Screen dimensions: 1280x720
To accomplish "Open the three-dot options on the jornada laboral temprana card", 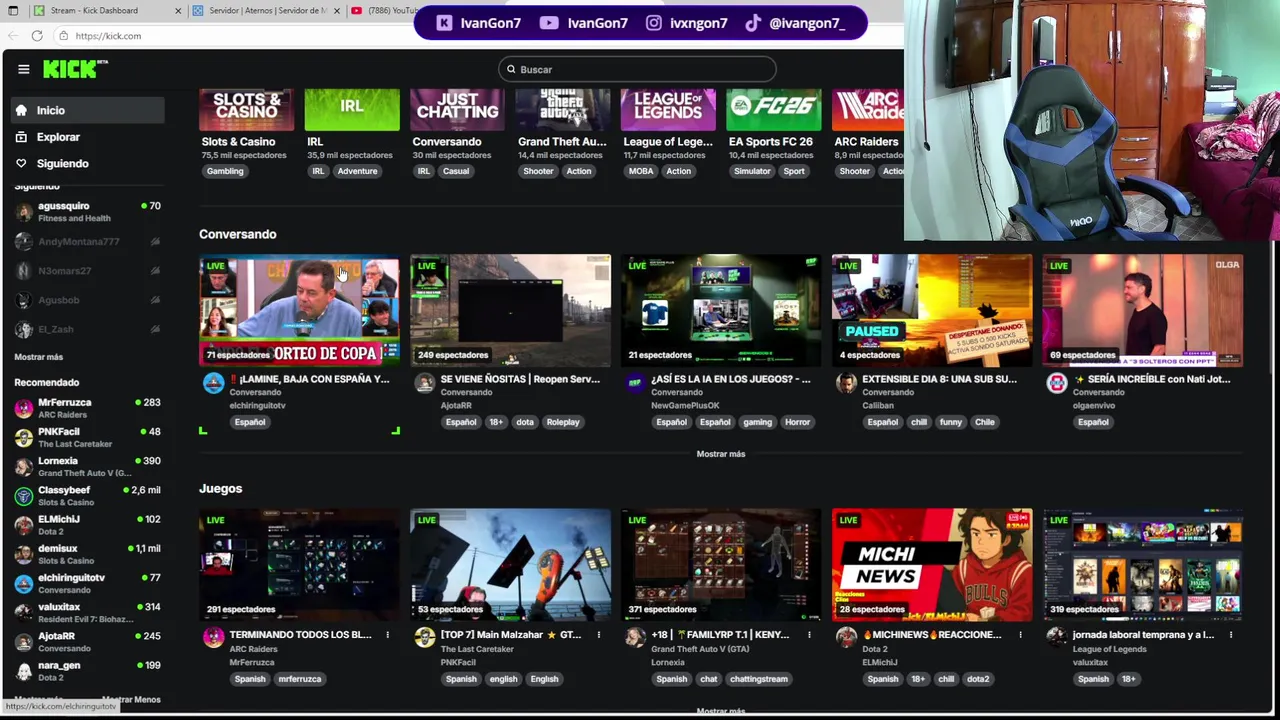I will tap(1231, 635).
